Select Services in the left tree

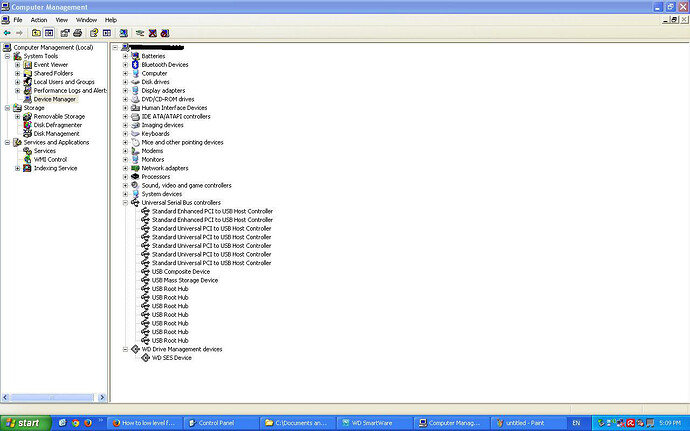(x=44, y=151)
